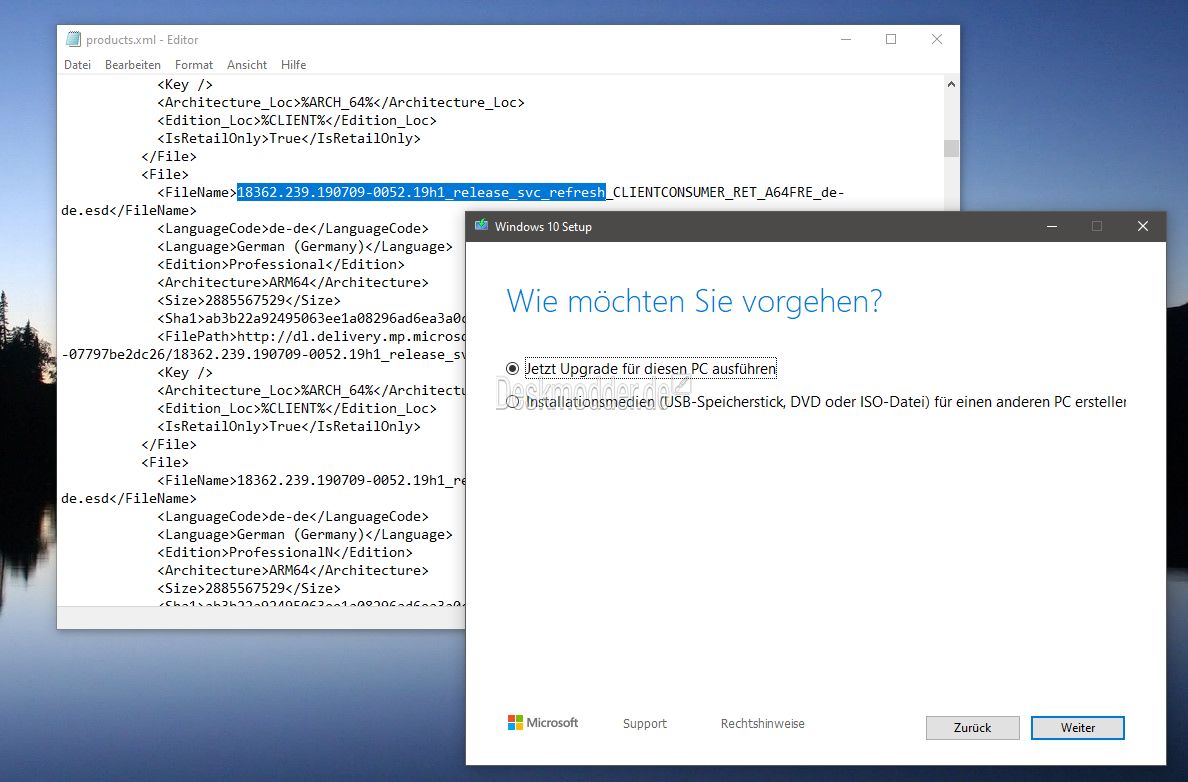Open the Bearbeiten menu in Editor
This screenshot has height=782, width=1188.
click(x=133, y=65)
